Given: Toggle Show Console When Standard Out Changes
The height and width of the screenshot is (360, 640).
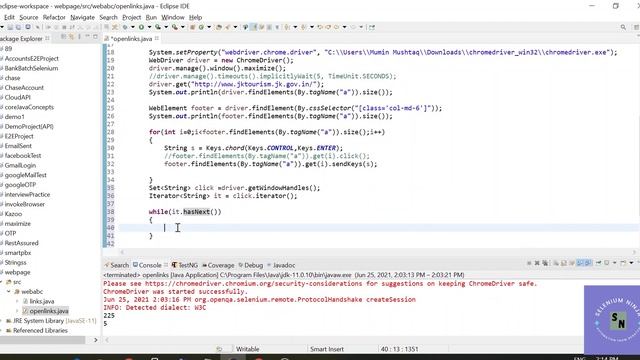Looking at the screenshot, I should (580, 263).
